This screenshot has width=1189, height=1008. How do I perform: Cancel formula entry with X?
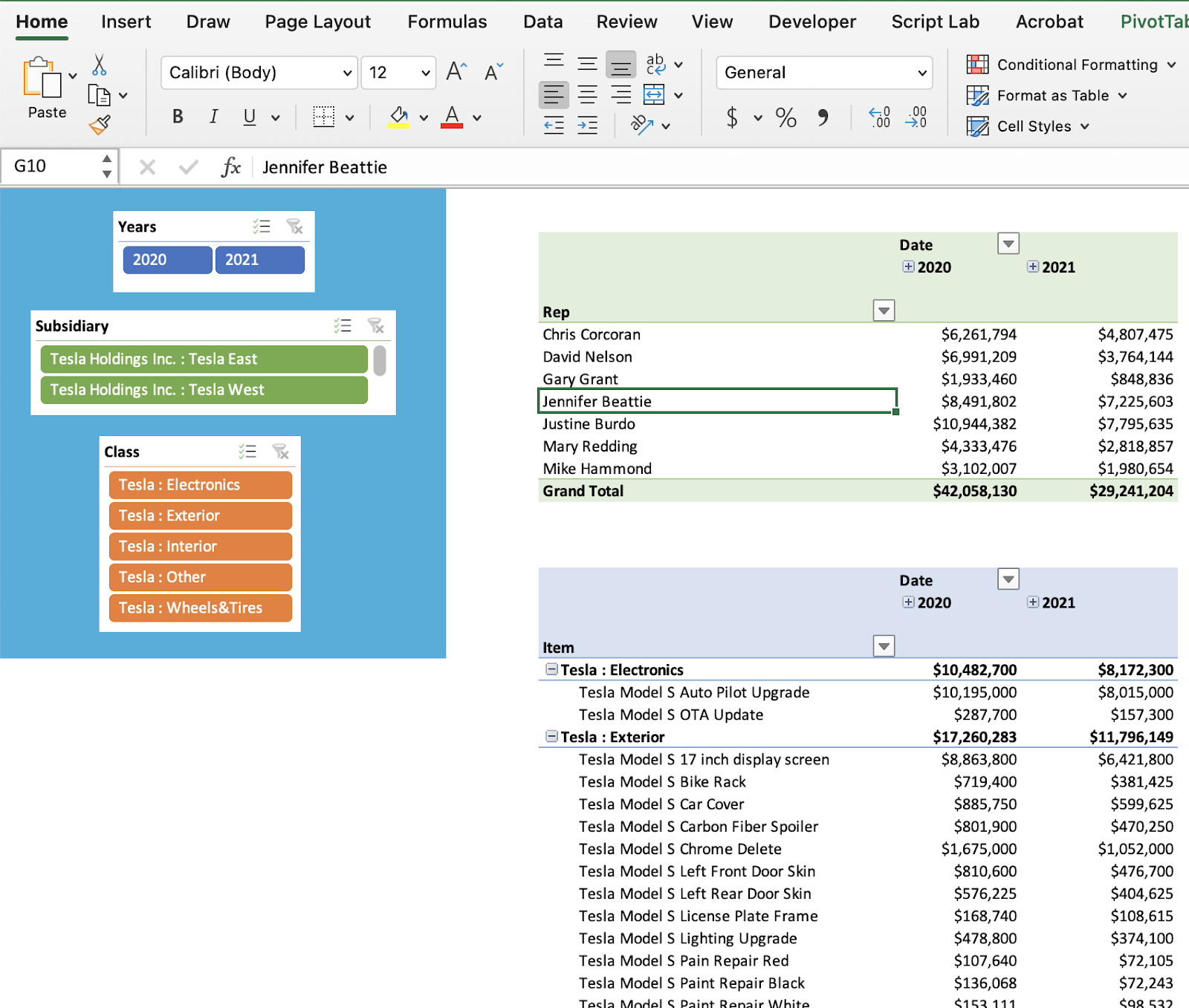pyautogui.click(x=148, y=167)
